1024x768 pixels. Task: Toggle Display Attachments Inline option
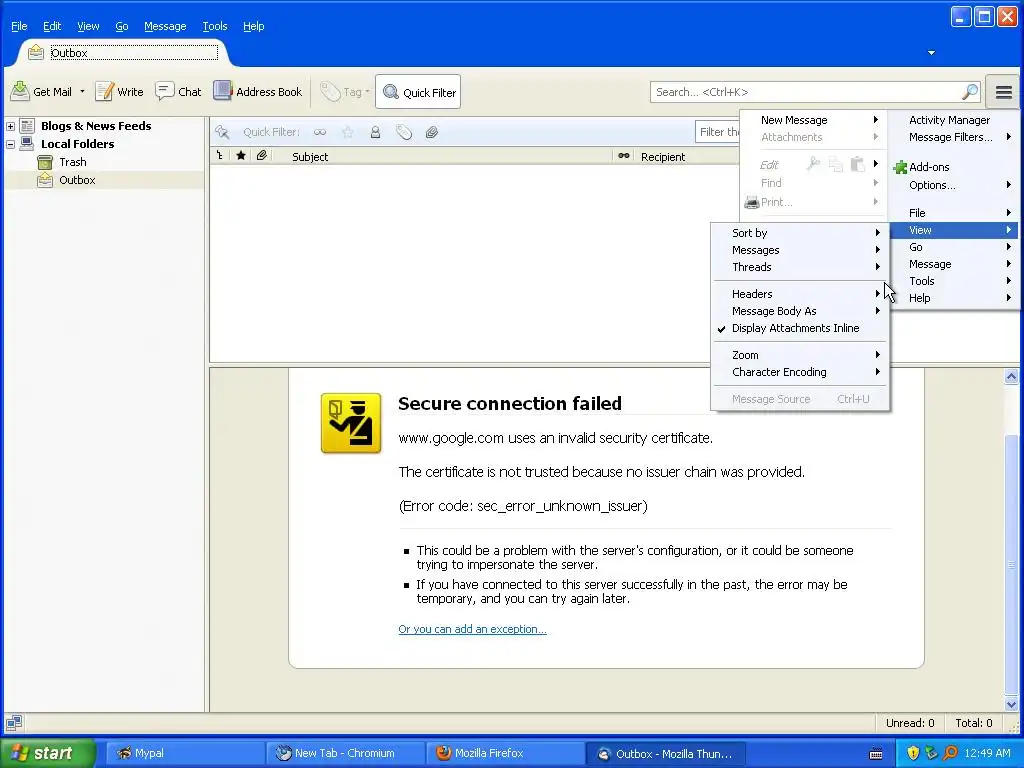(800, 328)
